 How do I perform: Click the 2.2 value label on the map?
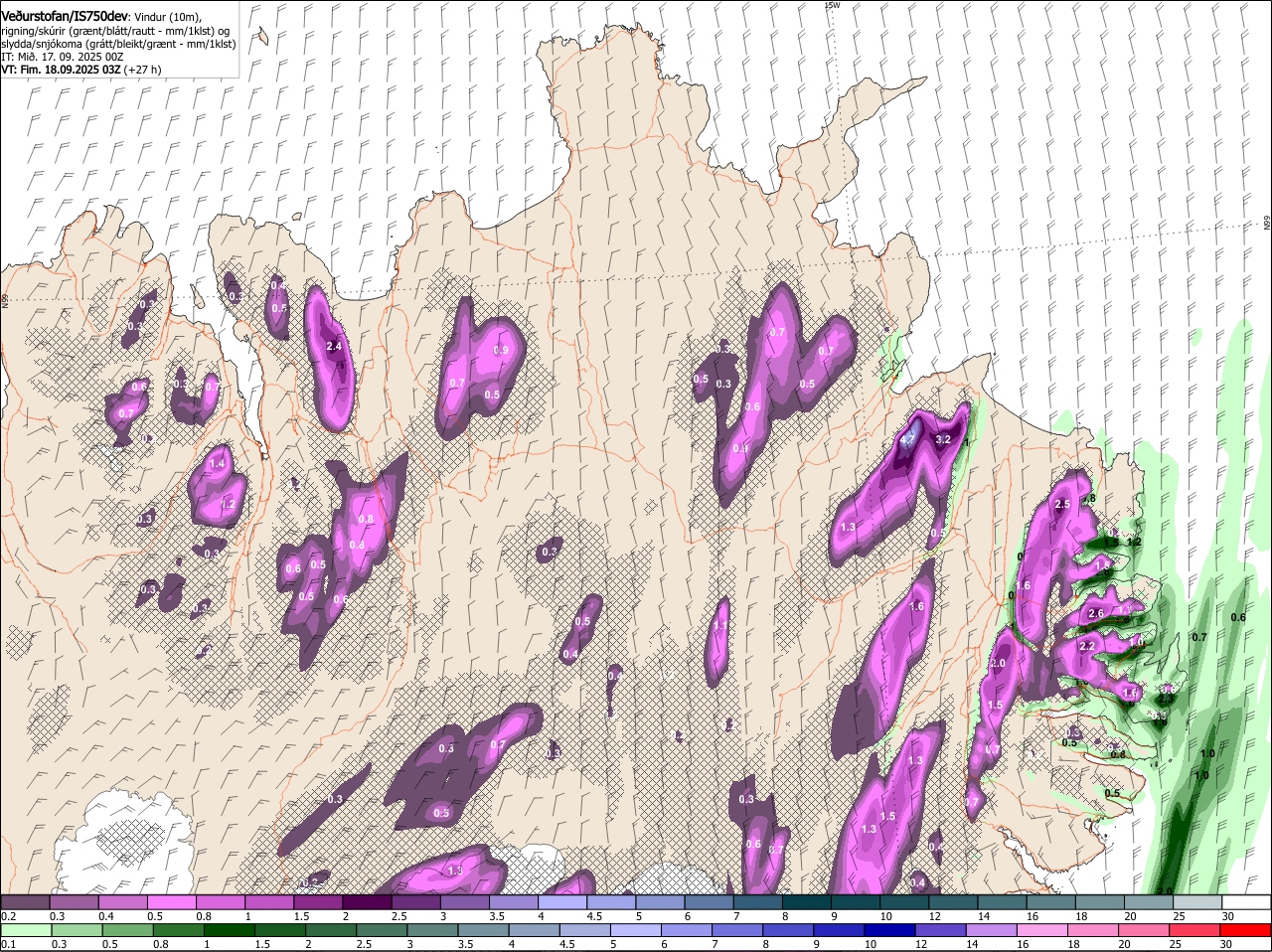(1086, 646)
